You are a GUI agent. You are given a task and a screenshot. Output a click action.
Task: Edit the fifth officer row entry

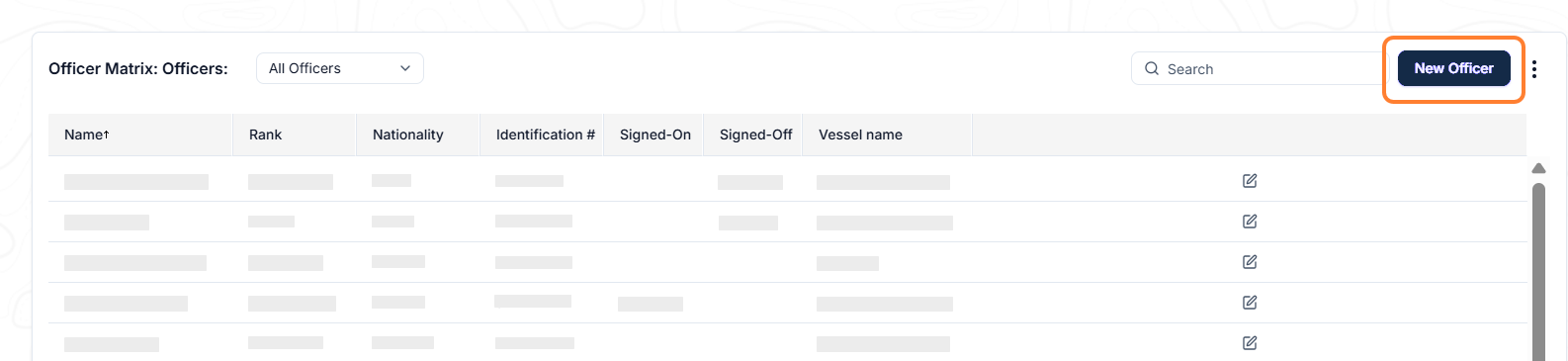point(1250,343)
